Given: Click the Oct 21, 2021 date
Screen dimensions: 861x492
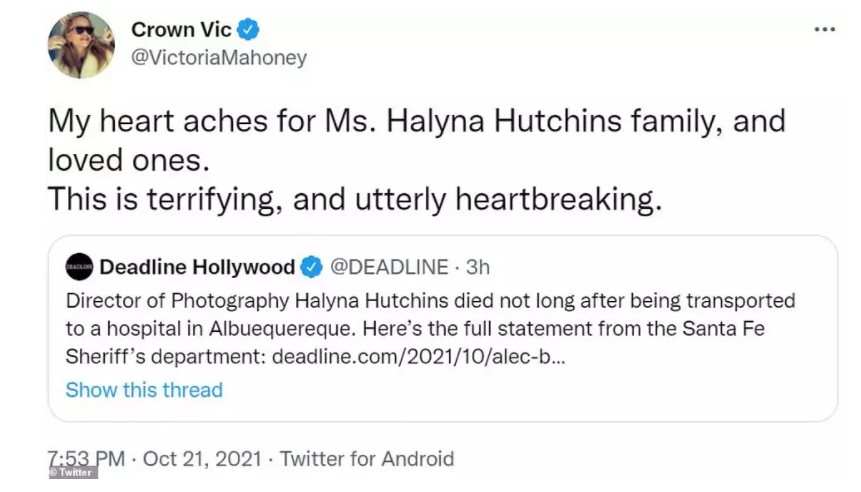Looking at the screenshot, I should tap(202, 459).
